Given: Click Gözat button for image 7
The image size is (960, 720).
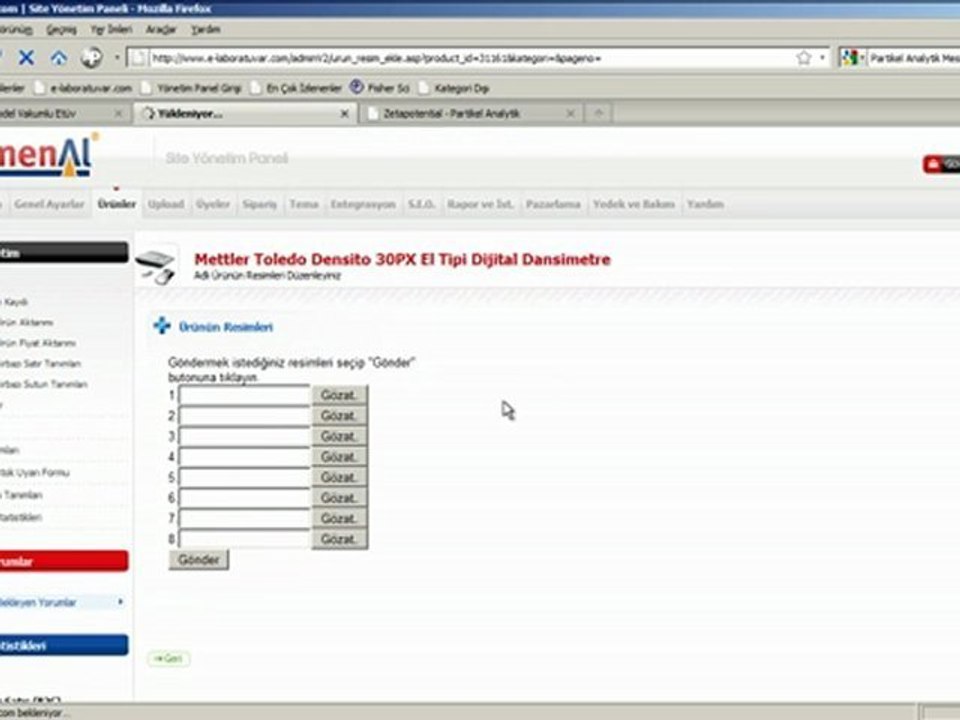Looking at the screenshot, I should (340, 519).
